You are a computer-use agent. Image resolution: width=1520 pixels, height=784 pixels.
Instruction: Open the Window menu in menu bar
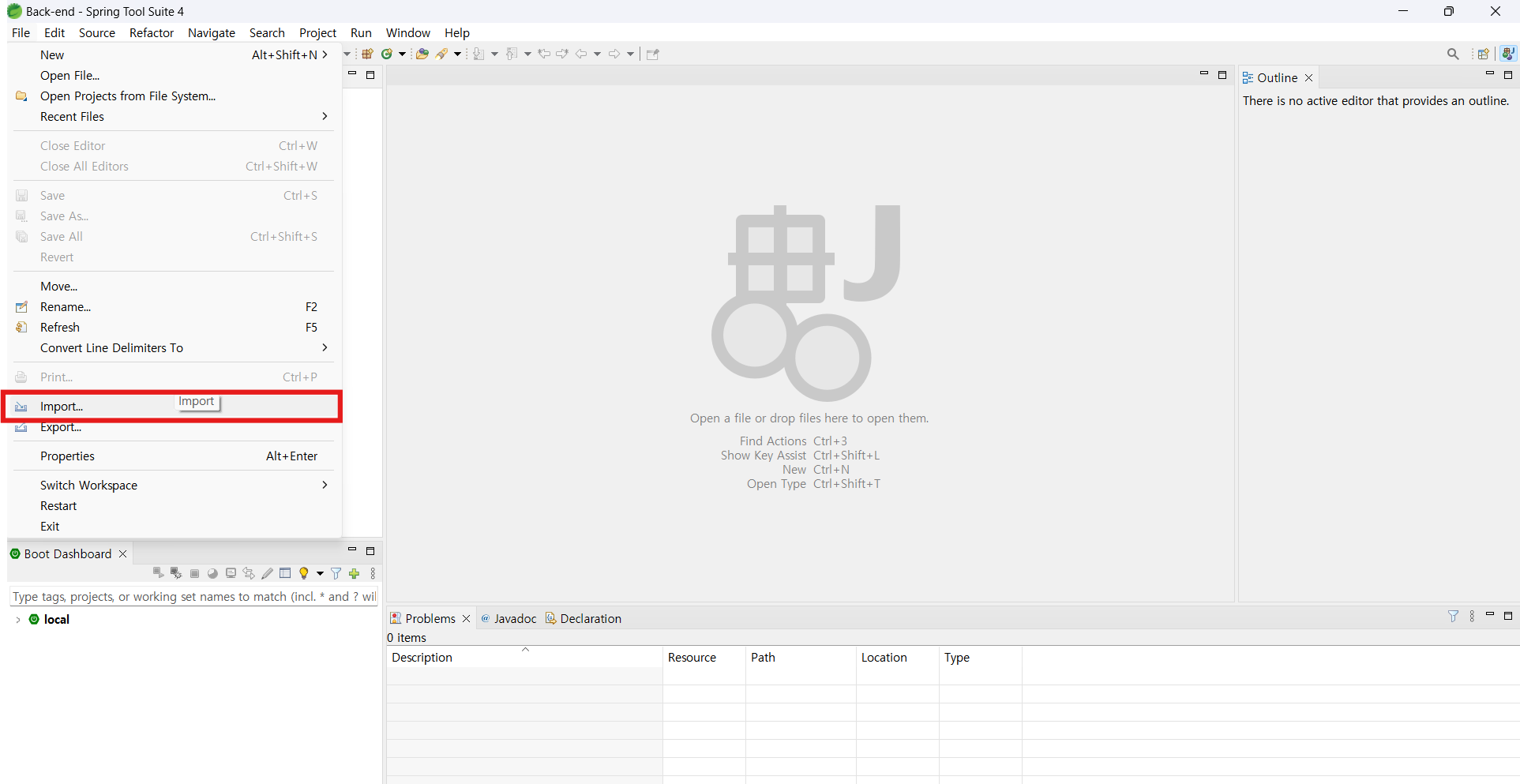click(x=408, y=33)
